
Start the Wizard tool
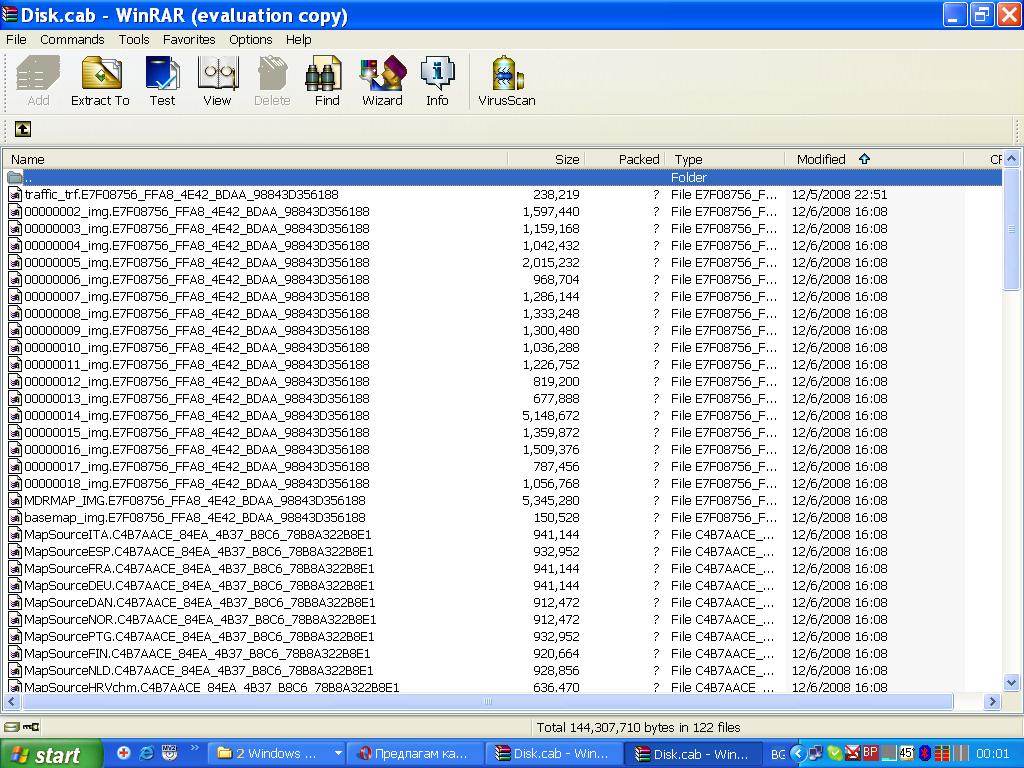point(382,81)
